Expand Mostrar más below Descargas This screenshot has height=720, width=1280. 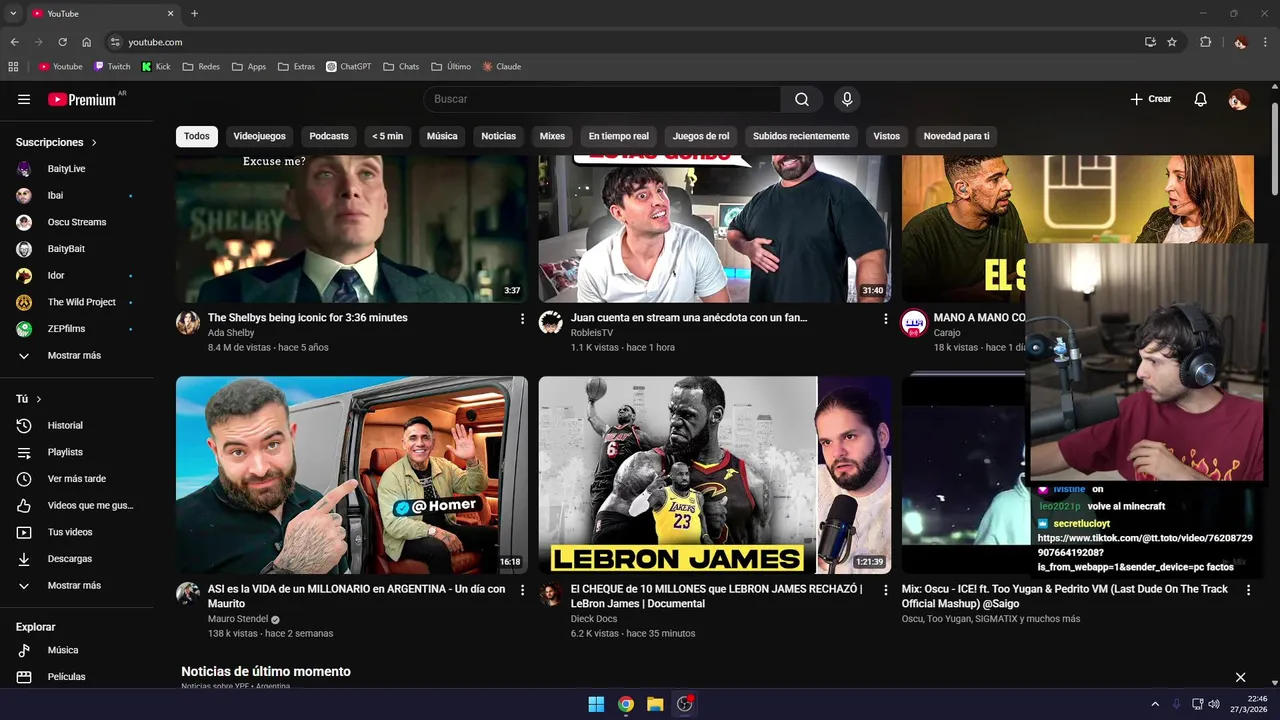click(76, 586)
